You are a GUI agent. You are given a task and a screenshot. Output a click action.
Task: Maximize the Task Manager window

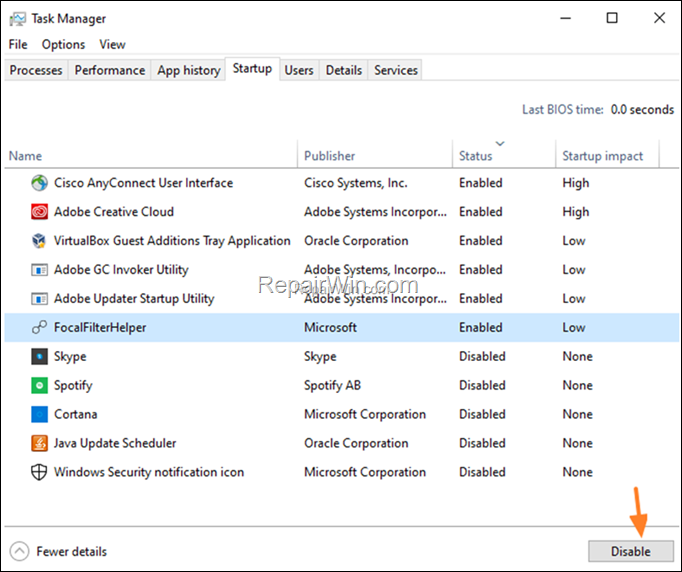[612, 18]
